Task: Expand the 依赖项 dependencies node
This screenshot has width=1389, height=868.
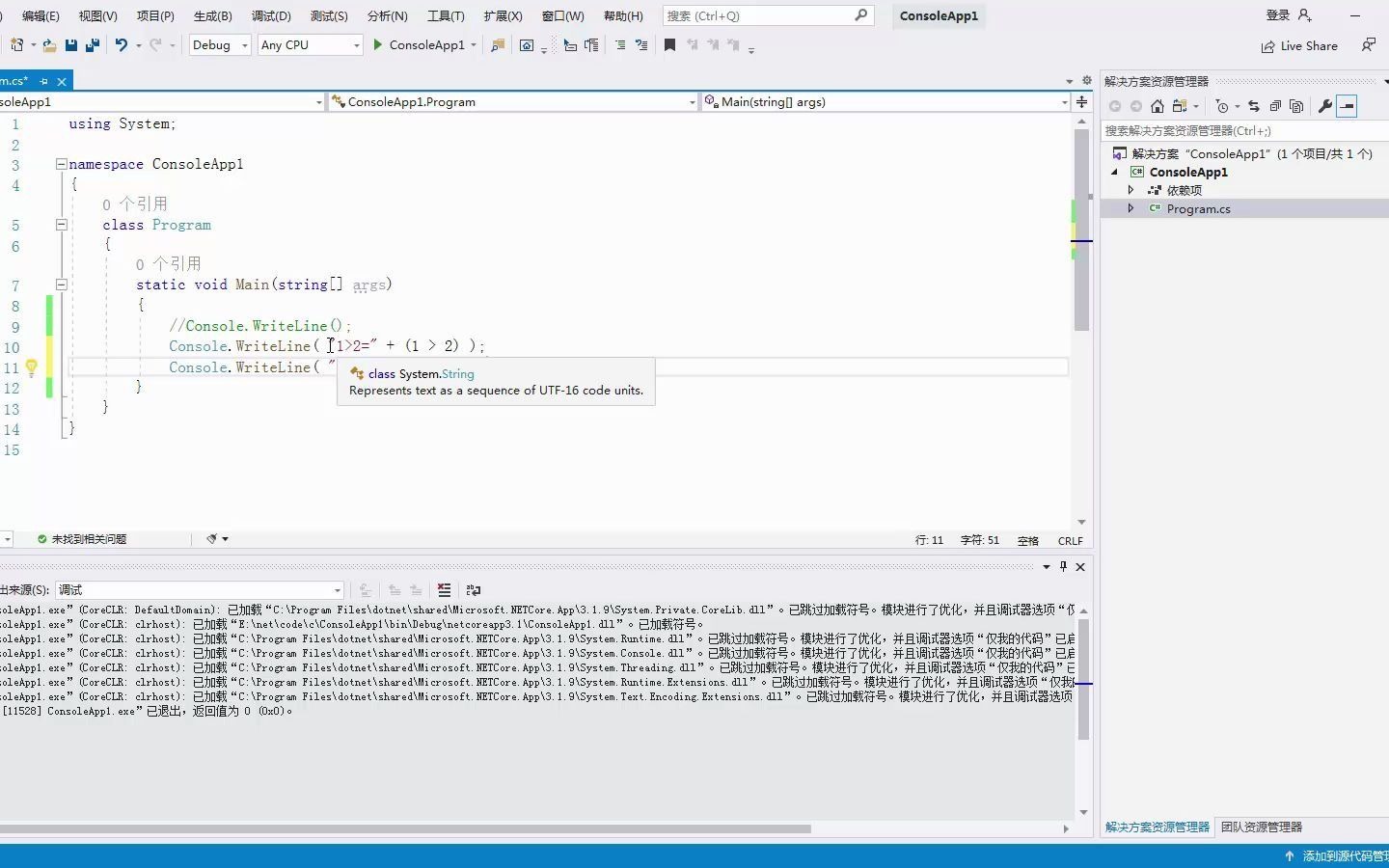Action: pos(1130,190)
